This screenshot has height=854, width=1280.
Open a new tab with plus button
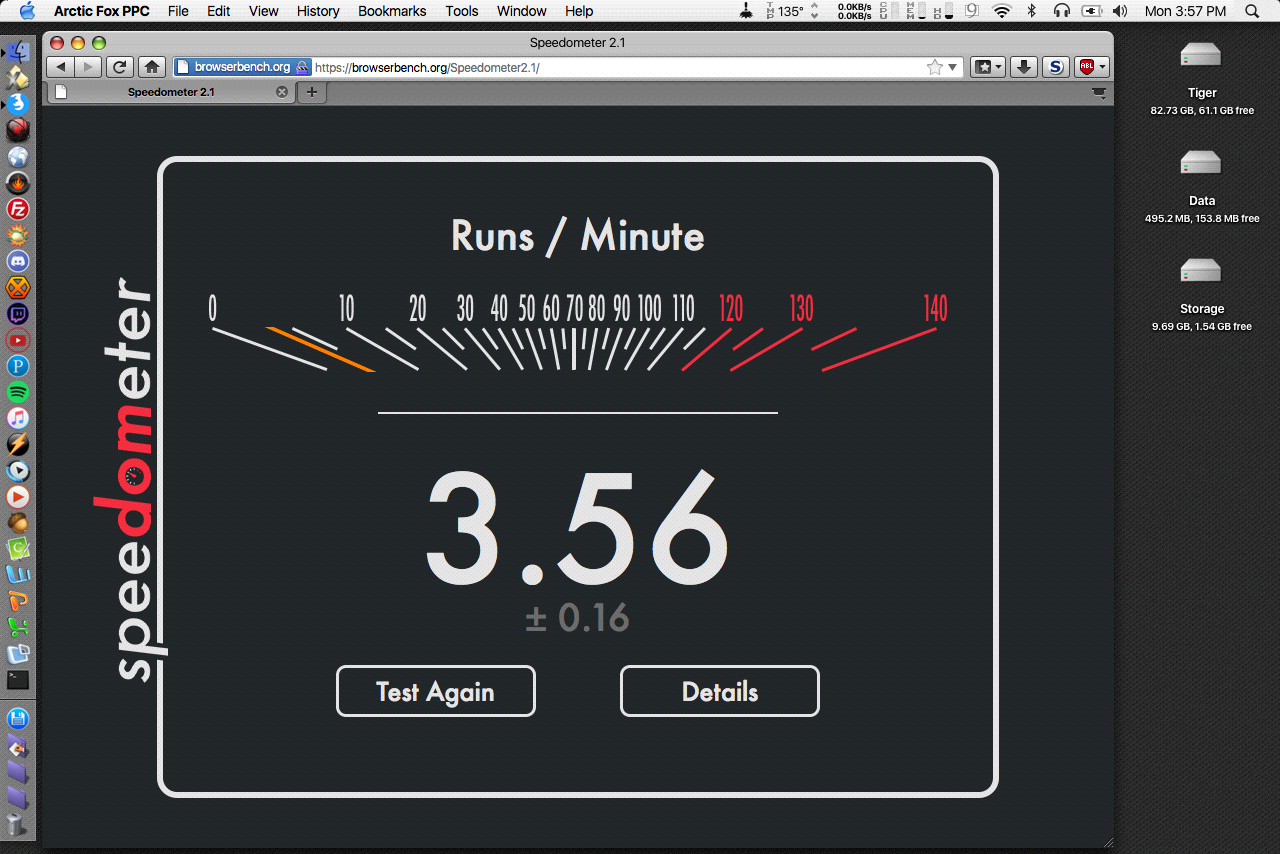click(312, 92)
